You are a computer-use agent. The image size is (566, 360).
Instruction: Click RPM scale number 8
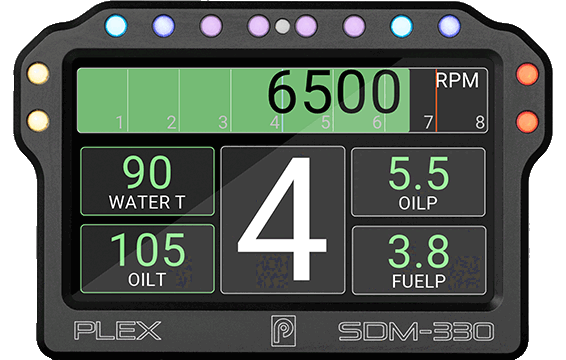click(x=480, y=123)
